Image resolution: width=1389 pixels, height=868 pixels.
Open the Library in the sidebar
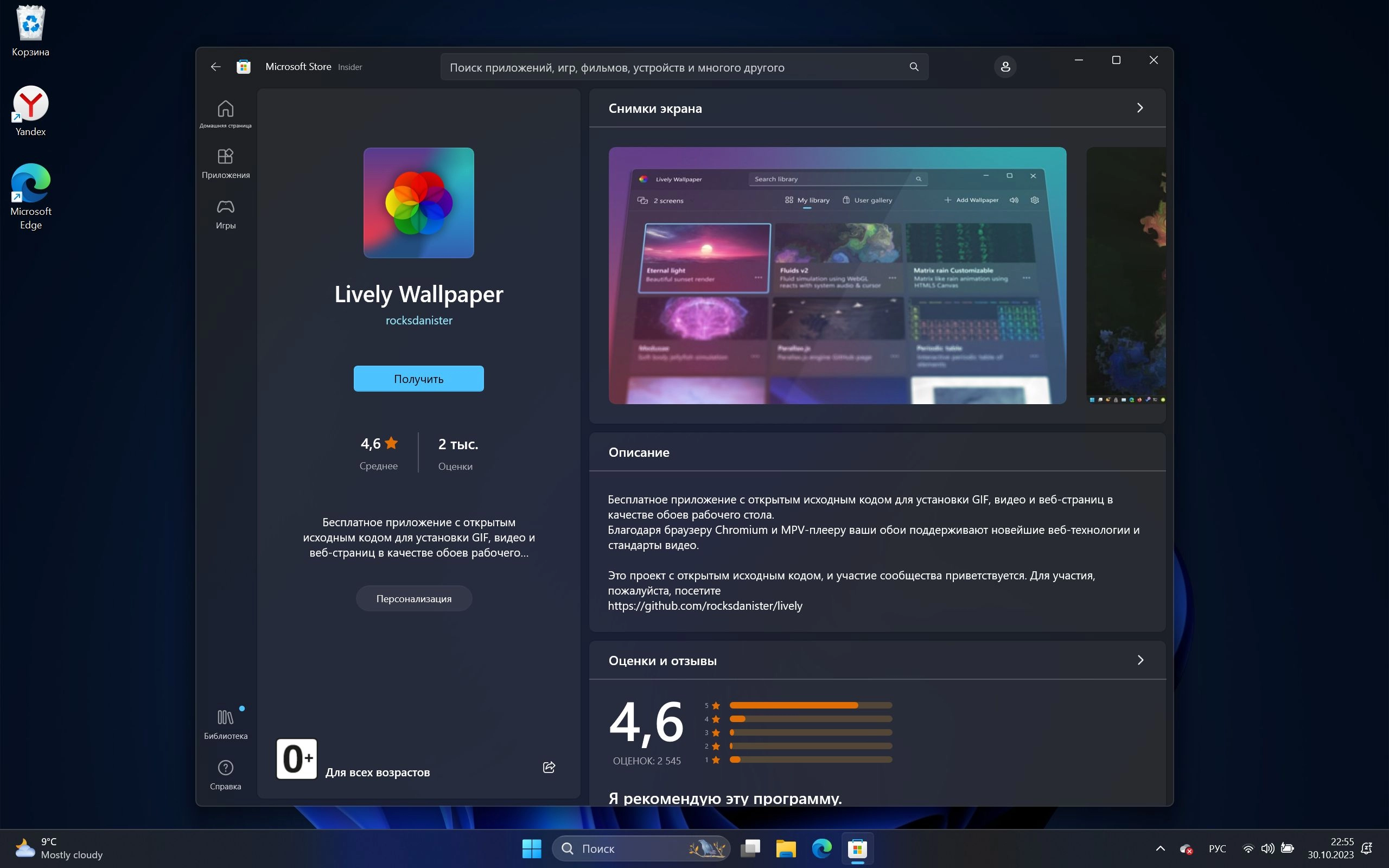coord(226,724)
